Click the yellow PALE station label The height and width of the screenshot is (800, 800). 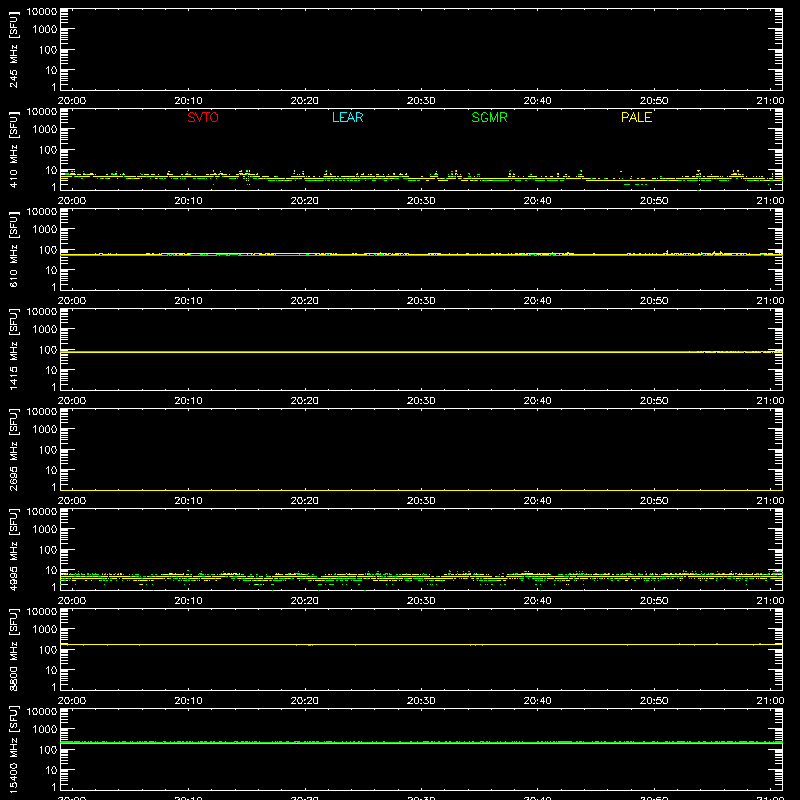(636, 117)
